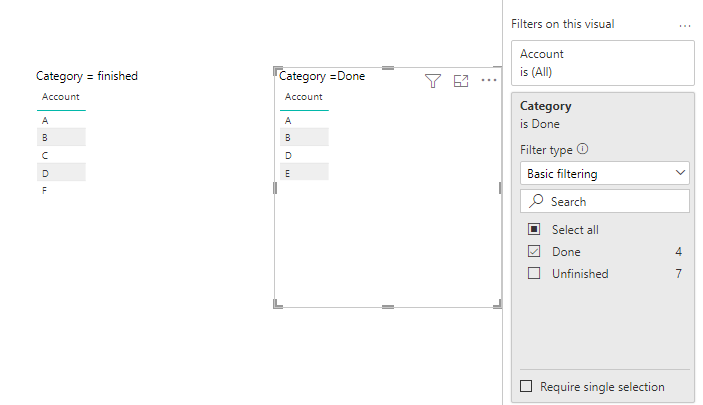
Task: Select row D in Done table
Action: [304, 155]
